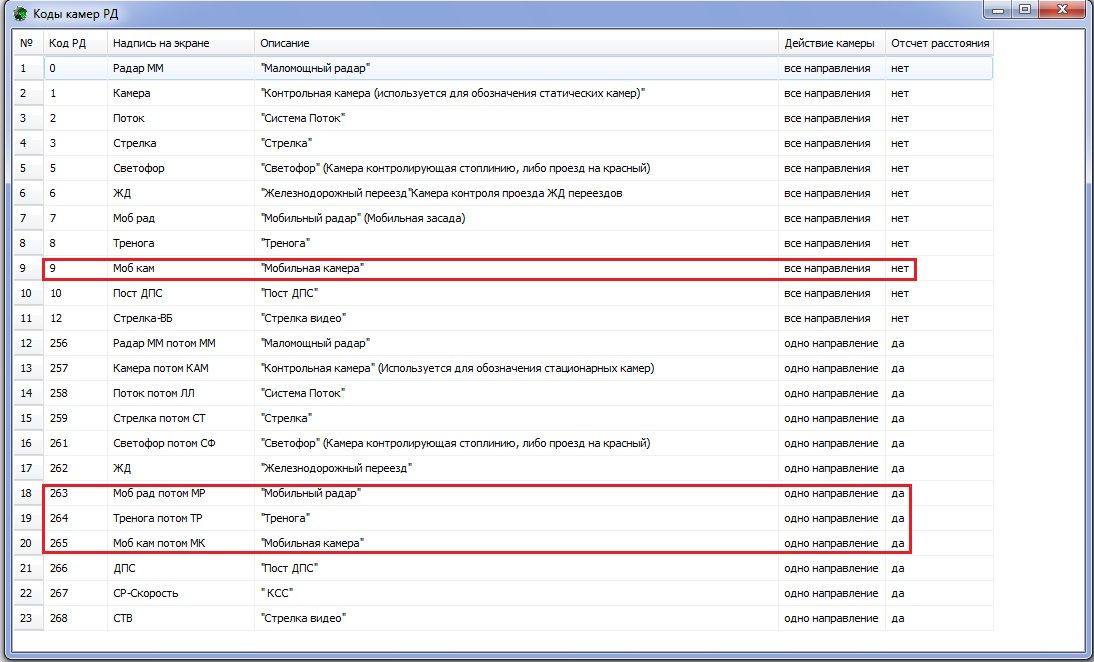Click row number 17 in the № column
The width and height of the screenshot is (1094, 662).
coord(26,468)
